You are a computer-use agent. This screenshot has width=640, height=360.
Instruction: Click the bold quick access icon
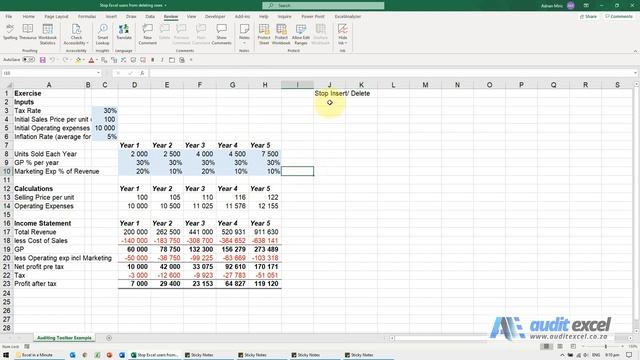pyautogui.click(x=153, y=60)
